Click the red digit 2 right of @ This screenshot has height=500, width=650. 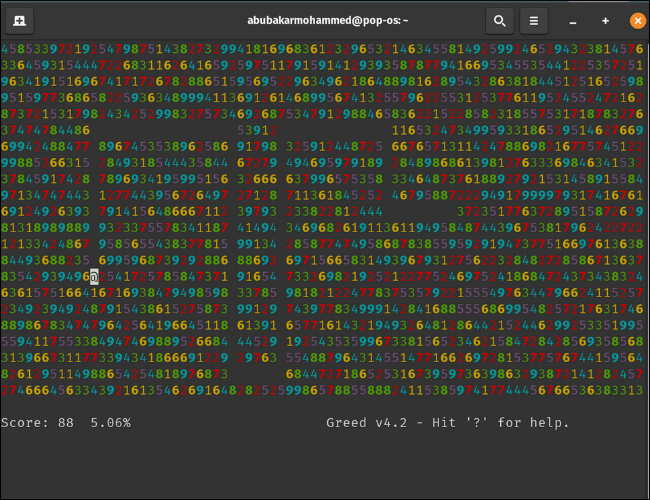tap(102, 275)
